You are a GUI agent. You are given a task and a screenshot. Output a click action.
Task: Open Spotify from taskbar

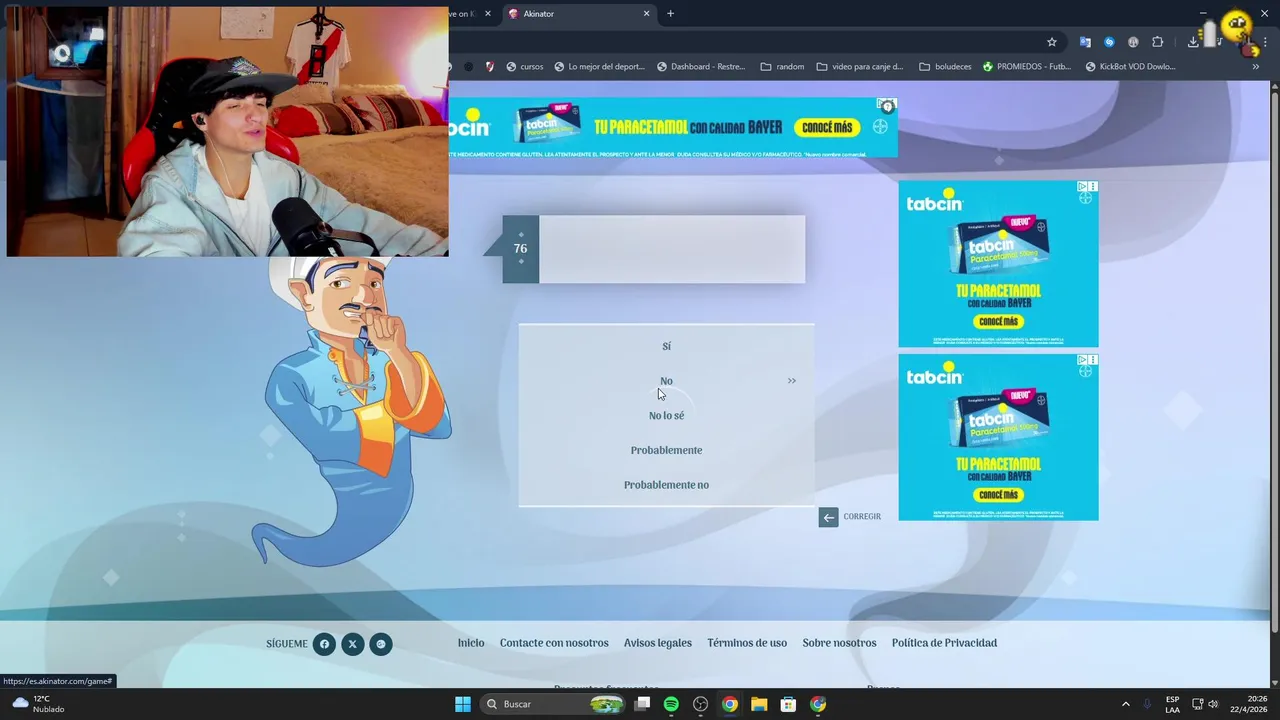tap(671, 704)
